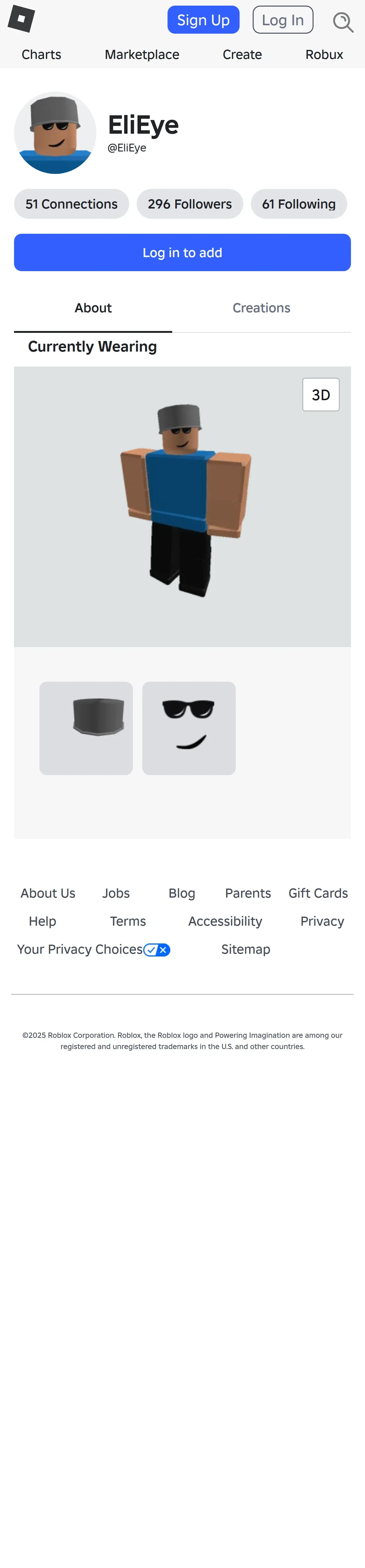Click Log in to add button

(x=182, y=253)
